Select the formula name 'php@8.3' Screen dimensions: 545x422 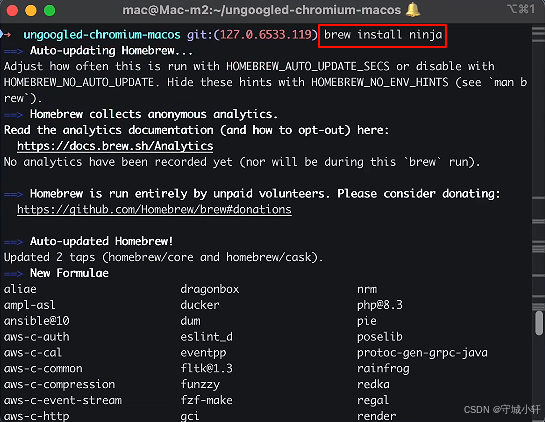380,305
